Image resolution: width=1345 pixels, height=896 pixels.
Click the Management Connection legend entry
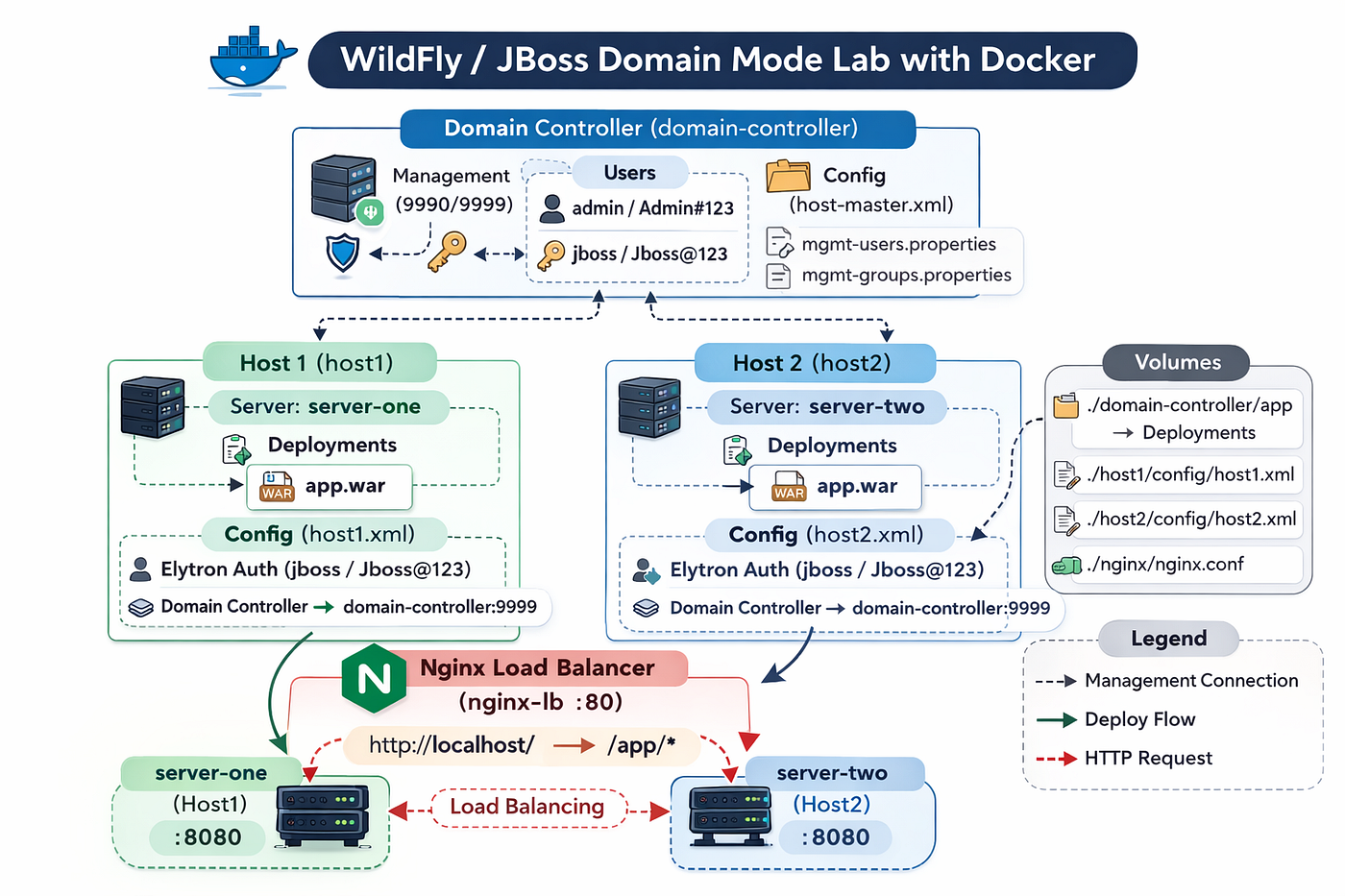pos(1167,681)
